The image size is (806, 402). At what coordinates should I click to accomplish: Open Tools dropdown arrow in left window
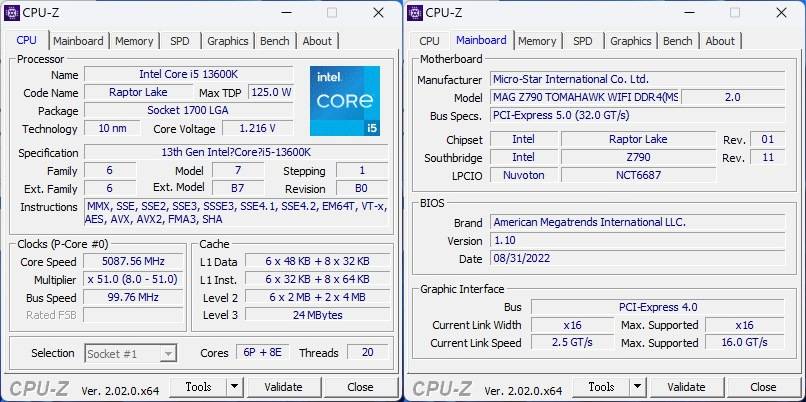pyautogui.click(x=233, y=387)
